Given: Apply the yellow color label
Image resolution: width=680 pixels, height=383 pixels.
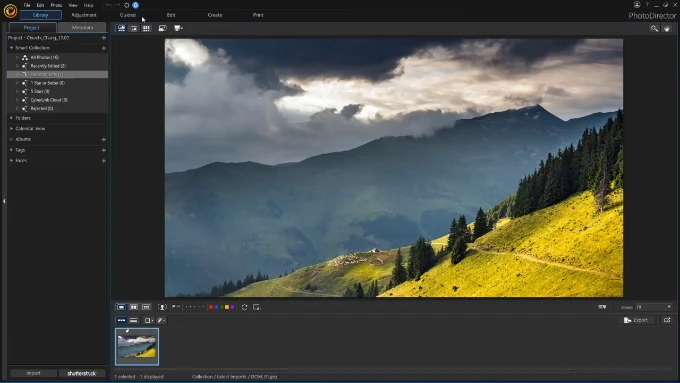Looking at the screenshot, I should [227, 307].
